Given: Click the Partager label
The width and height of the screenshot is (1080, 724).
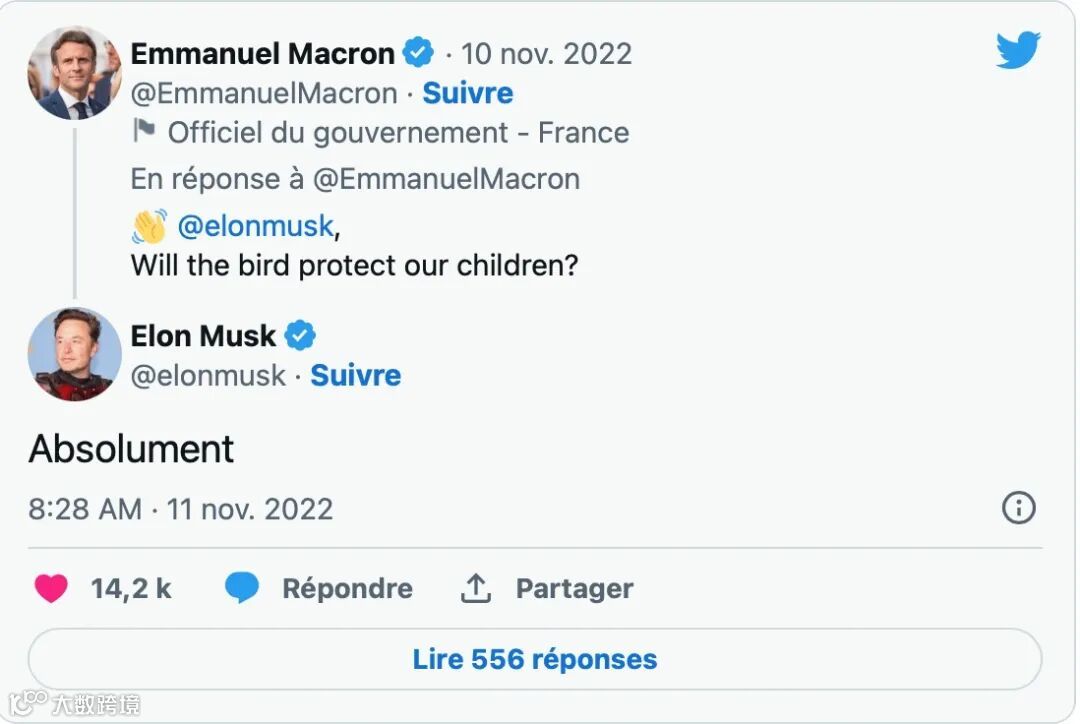Looking at the screenshot, I should pyautogui.click(x=574, y=588).
